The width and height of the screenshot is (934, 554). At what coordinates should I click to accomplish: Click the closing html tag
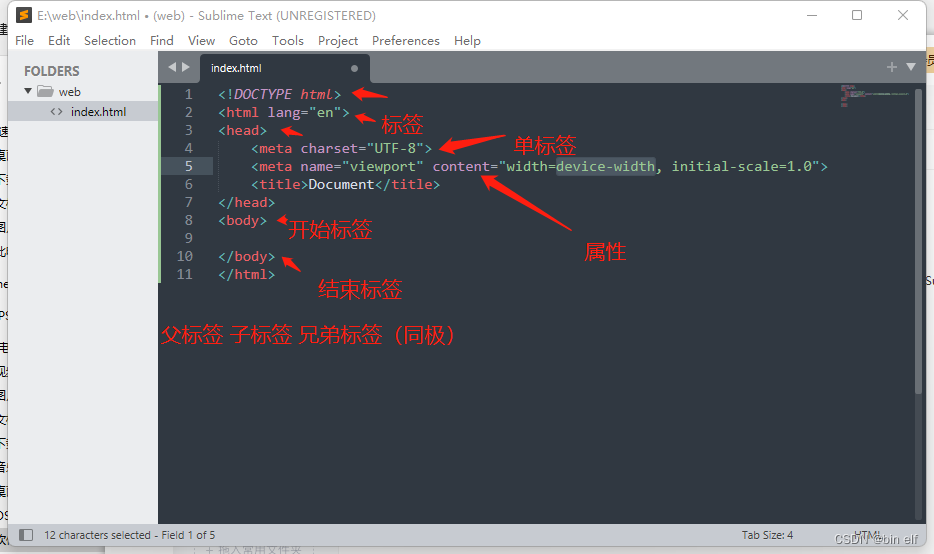click(x=247, y=275)
